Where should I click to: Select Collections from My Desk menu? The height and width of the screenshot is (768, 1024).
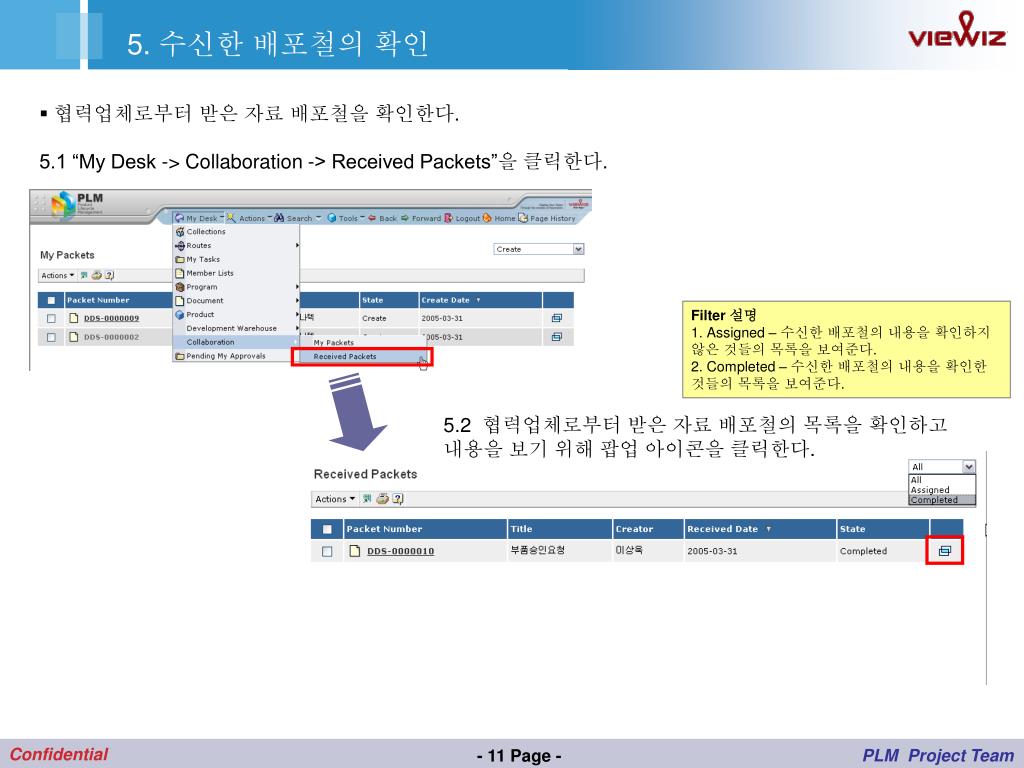click(x=236, y=232)
